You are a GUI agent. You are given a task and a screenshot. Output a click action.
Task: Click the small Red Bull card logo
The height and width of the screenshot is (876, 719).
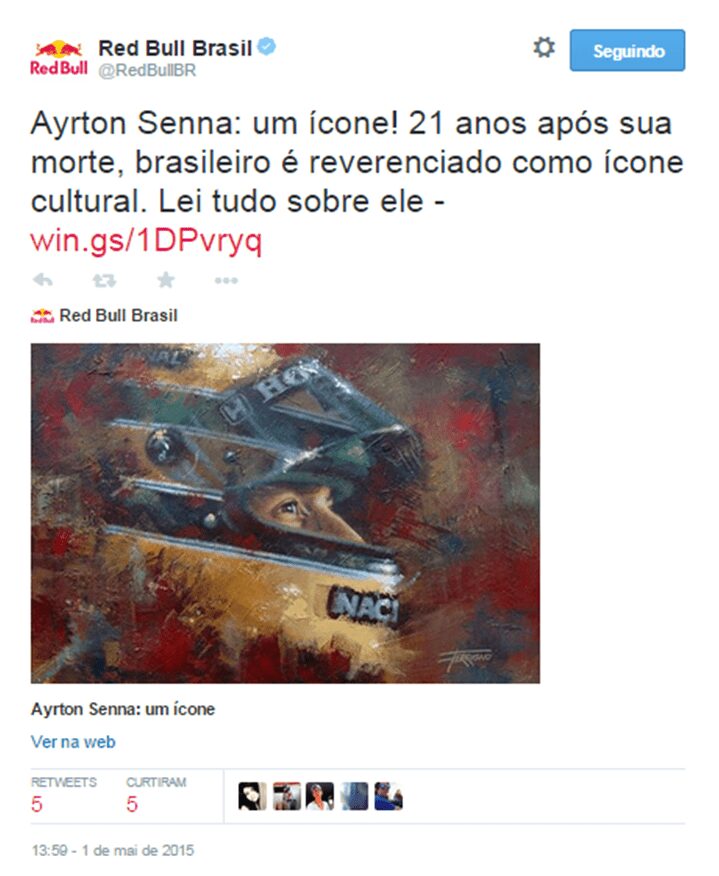(42, 316)
